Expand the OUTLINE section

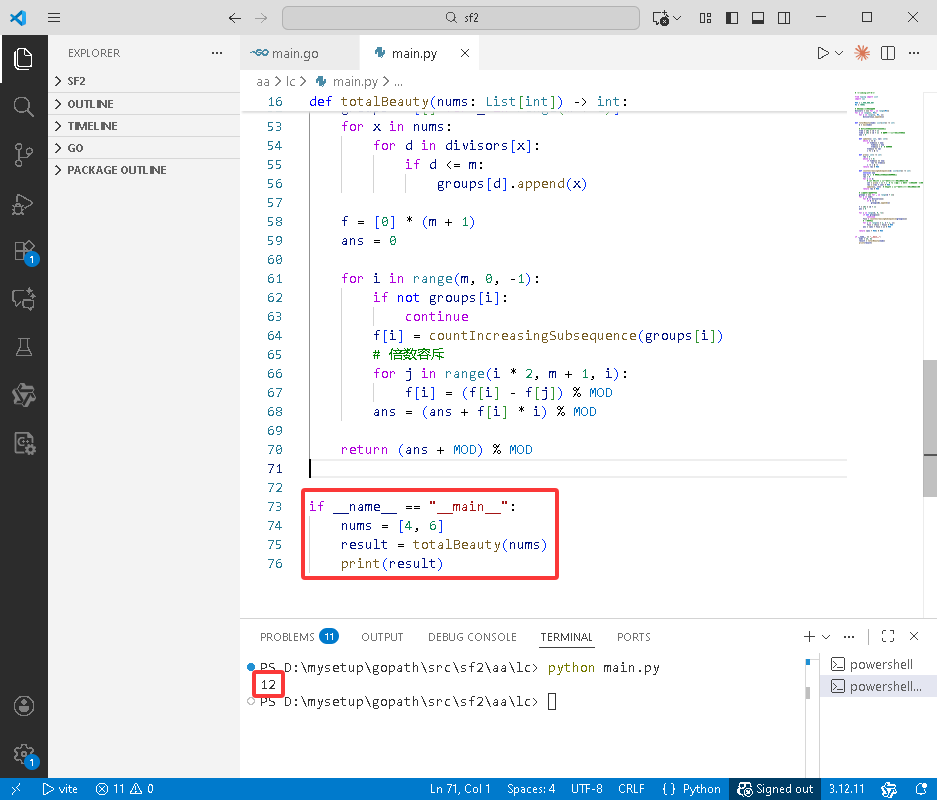click(144, 104)
